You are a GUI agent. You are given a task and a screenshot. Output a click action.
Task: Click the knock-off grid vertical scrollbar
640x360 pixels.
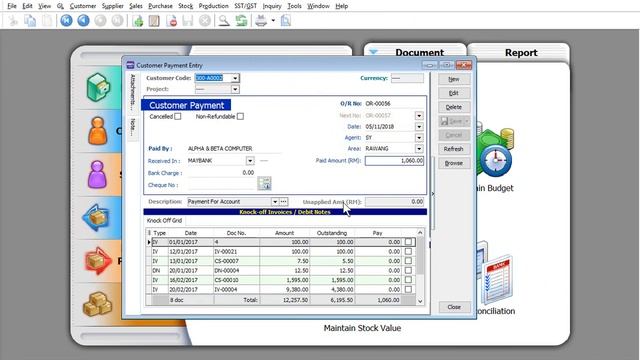(420, 267)
